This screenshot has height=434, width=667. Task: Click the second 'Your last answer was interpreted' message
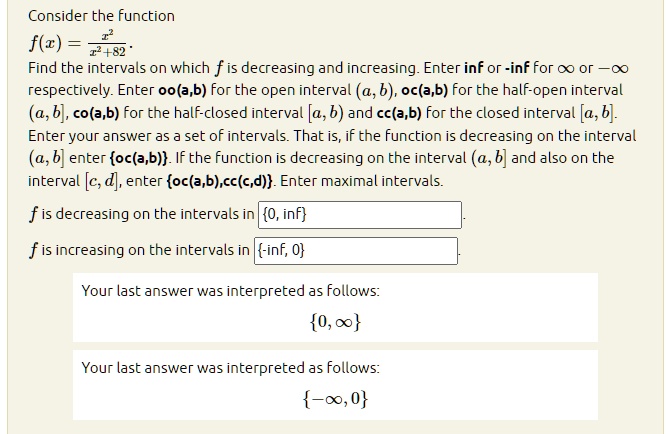tap(230, 368)
